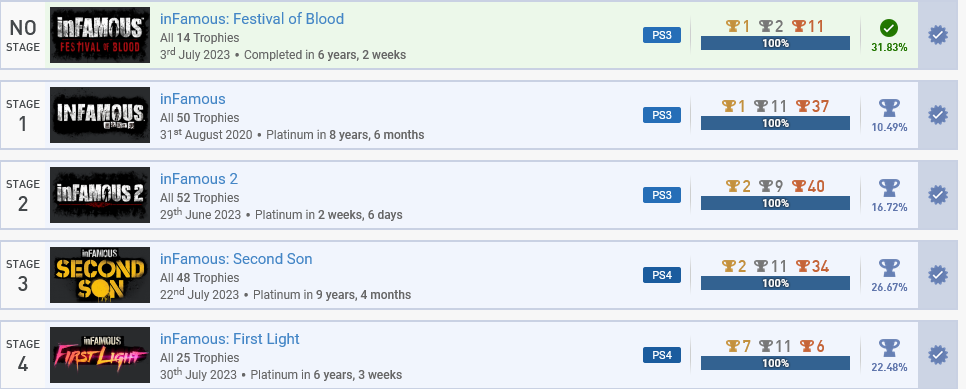Click platinum trophy icon showing 26.67%

click(889, 268)
